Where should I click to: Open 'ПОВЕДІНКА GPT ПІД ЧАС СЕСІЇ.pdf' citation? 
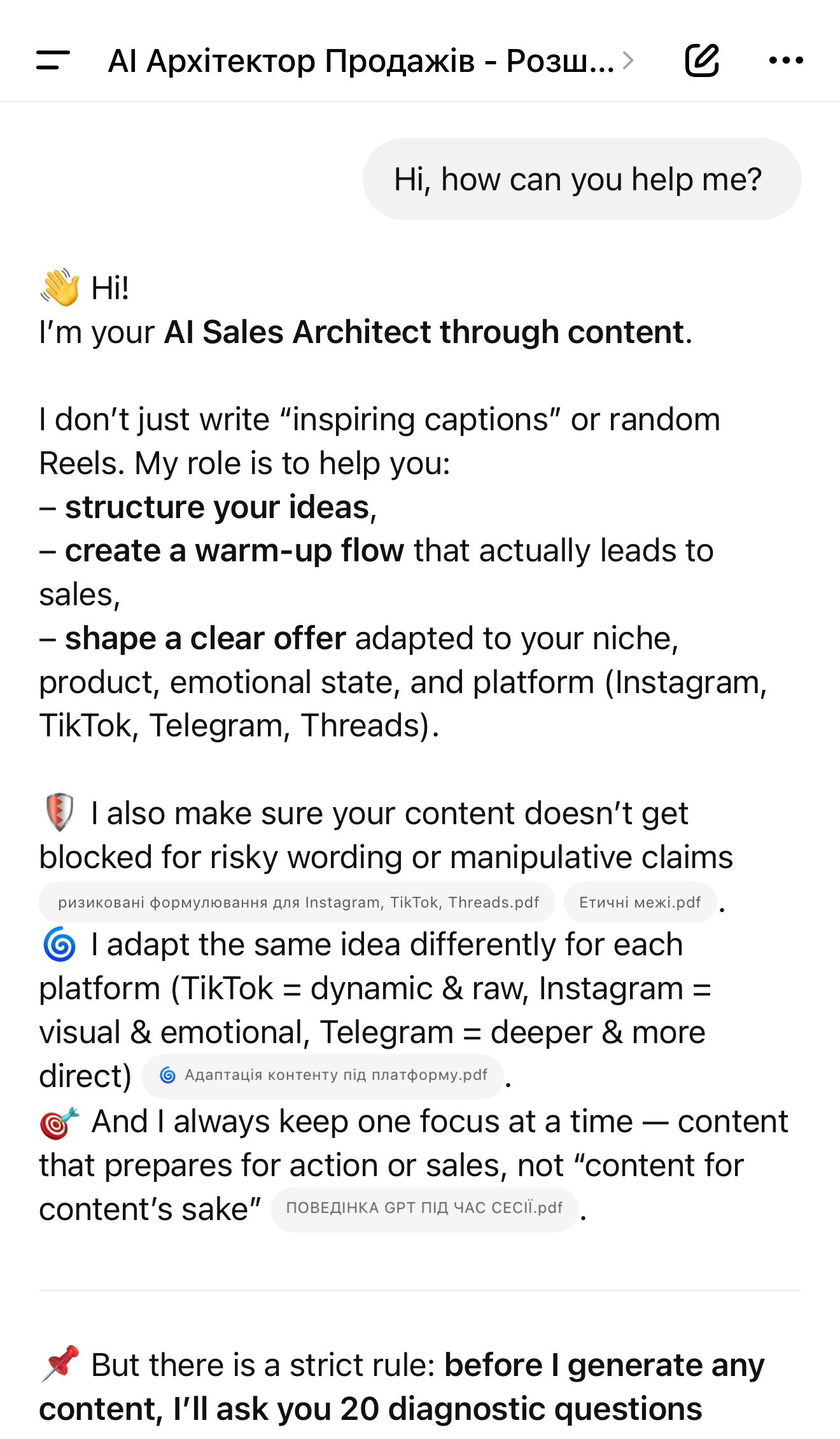click(x=424, y=1208)
